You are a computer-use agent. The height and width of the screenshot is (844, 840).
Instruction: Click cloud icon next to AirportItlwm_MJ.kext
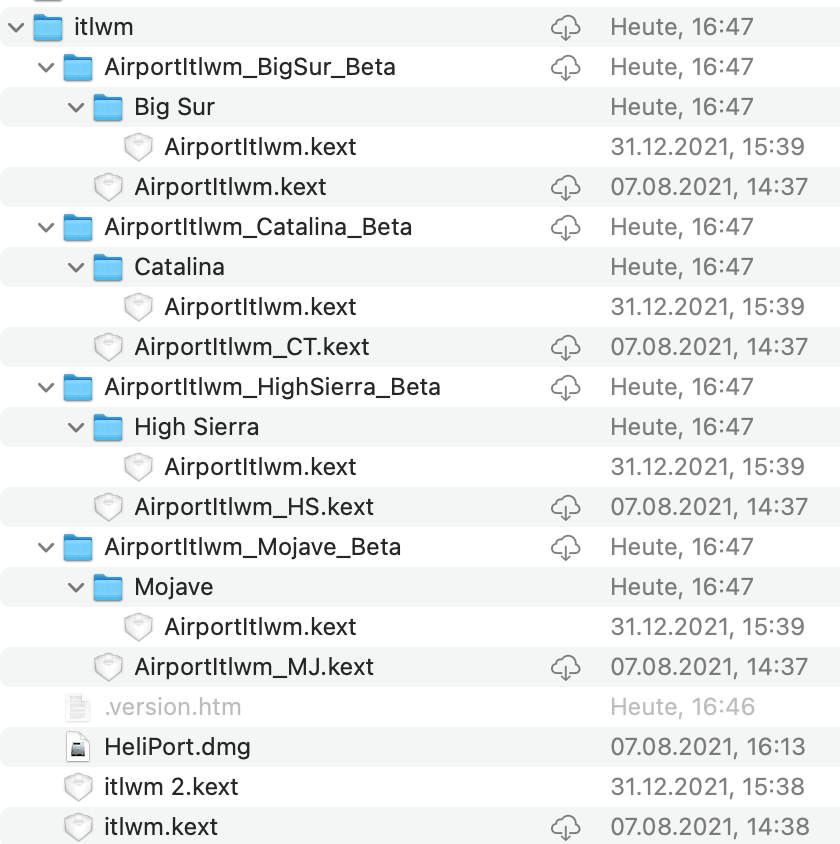566,667
